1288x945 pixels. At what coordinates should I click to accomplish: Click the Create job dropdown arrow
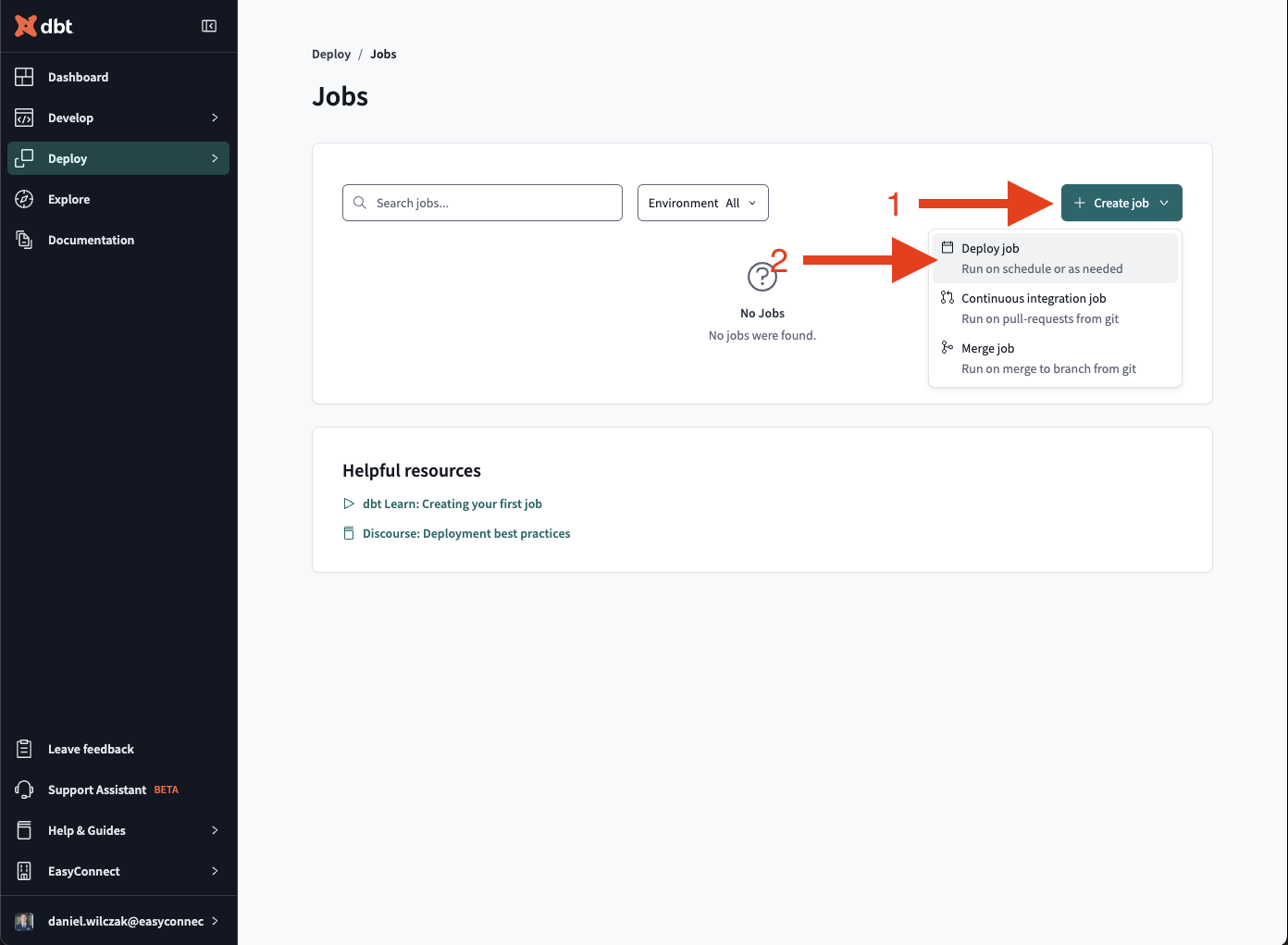[x=1164, y=203]
